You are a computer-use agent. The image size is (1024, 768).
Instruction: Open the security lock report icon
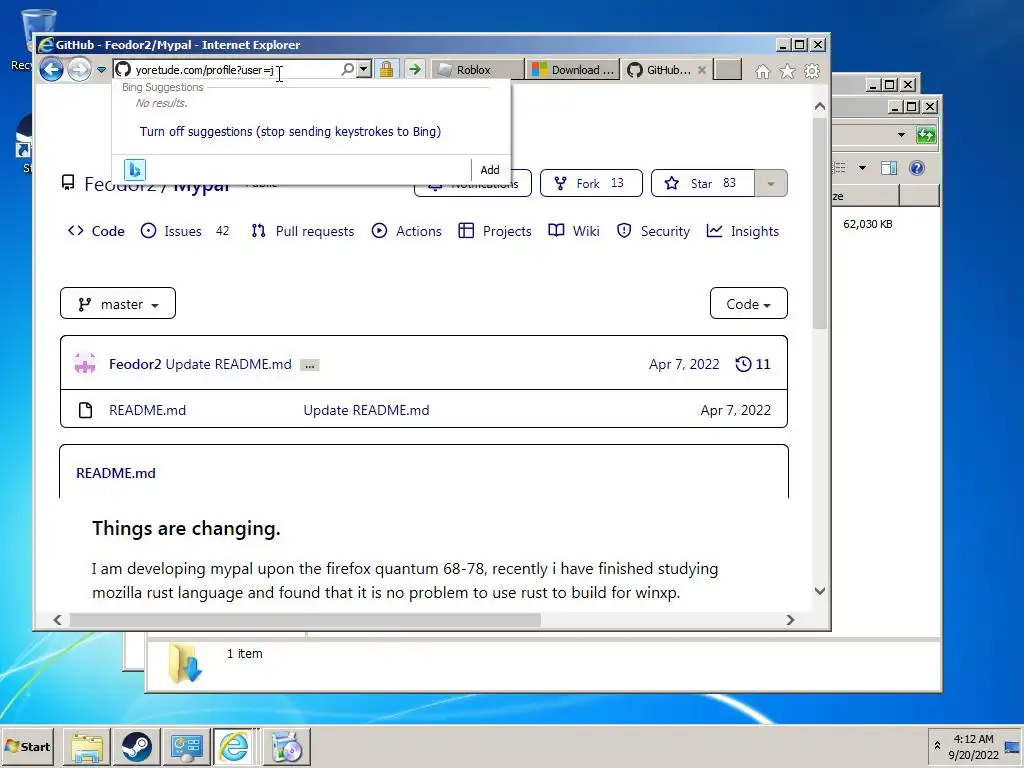coord(387,69)
